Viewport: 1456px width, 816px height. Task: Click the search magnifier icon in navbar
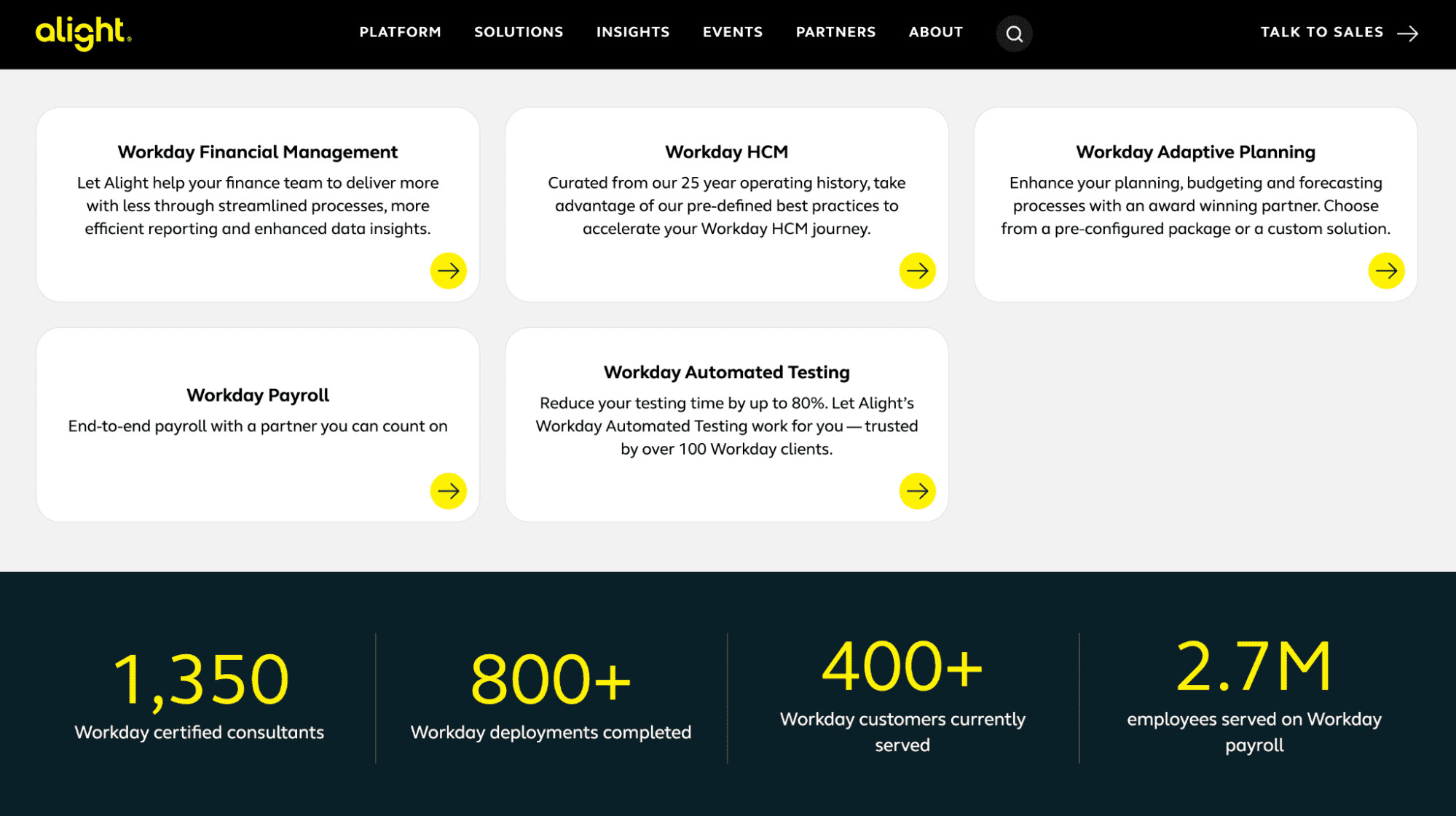pyautogui.click(x=1014, y=33)
